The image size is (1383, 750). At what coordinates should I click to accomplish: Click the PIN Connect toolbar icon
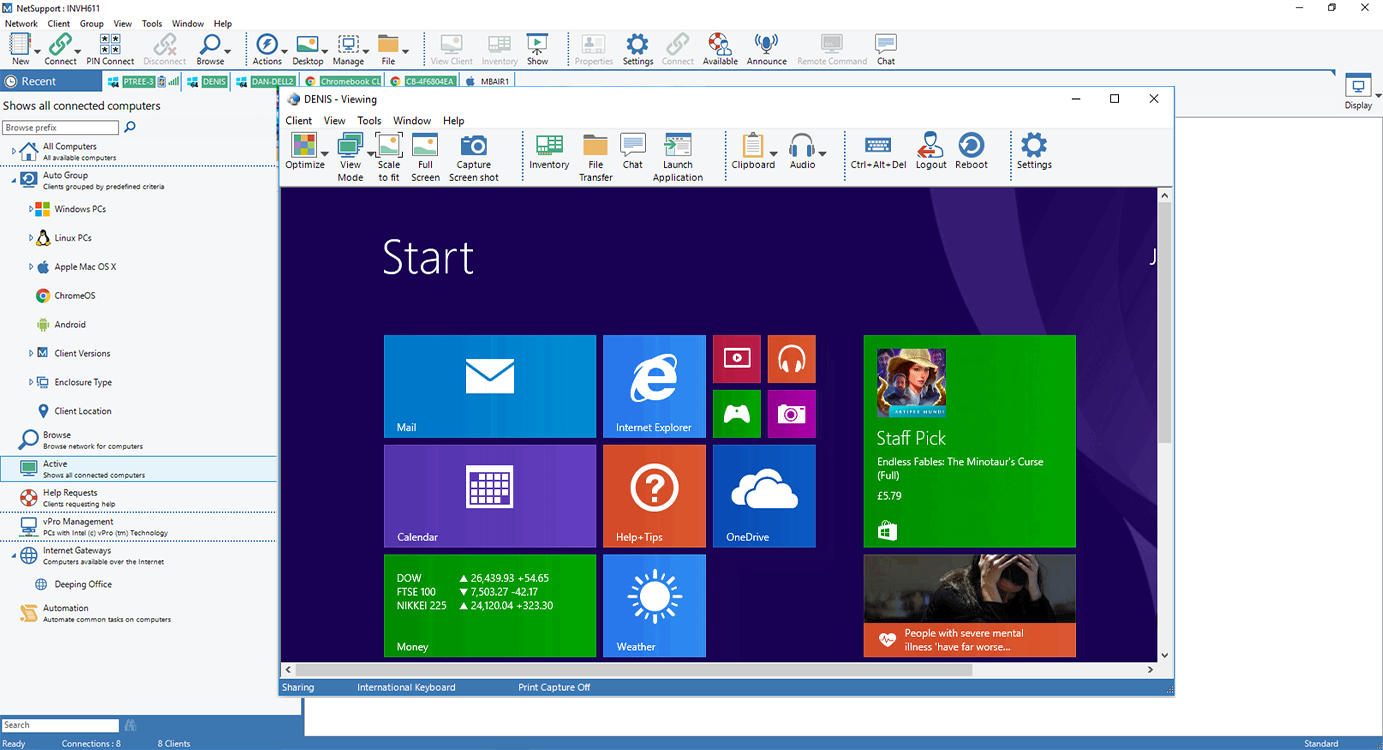[110, 46]
